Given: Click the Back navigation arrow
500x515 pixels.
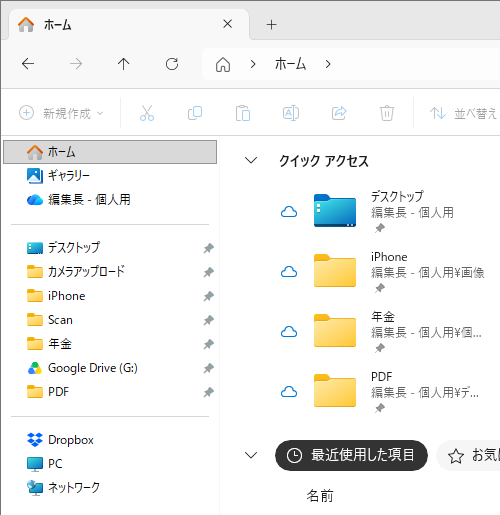Looking at the screenshot, I should [x=28, y=64].
